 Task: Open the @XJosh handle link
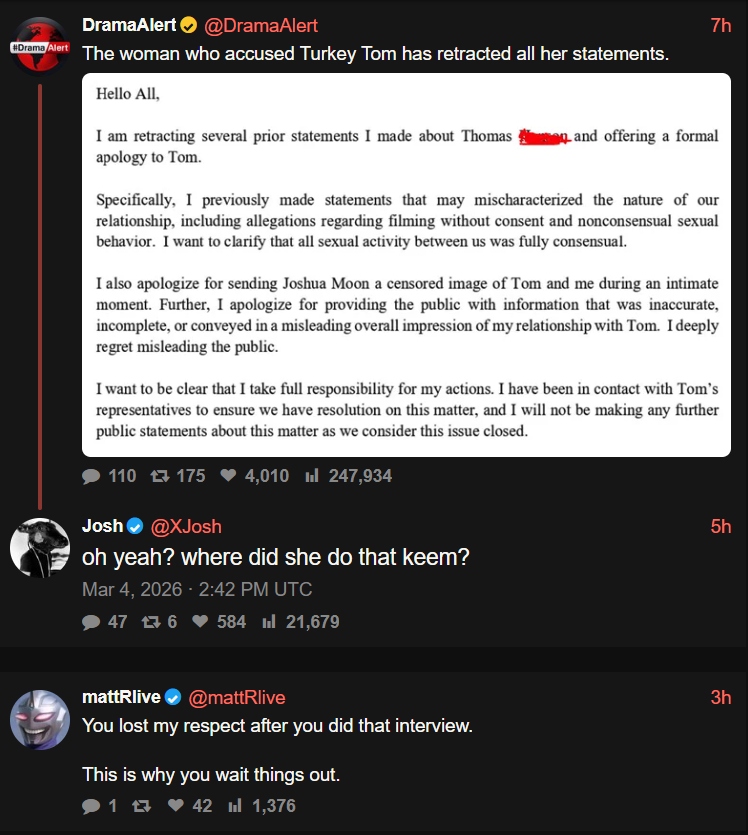pos(186,526)
